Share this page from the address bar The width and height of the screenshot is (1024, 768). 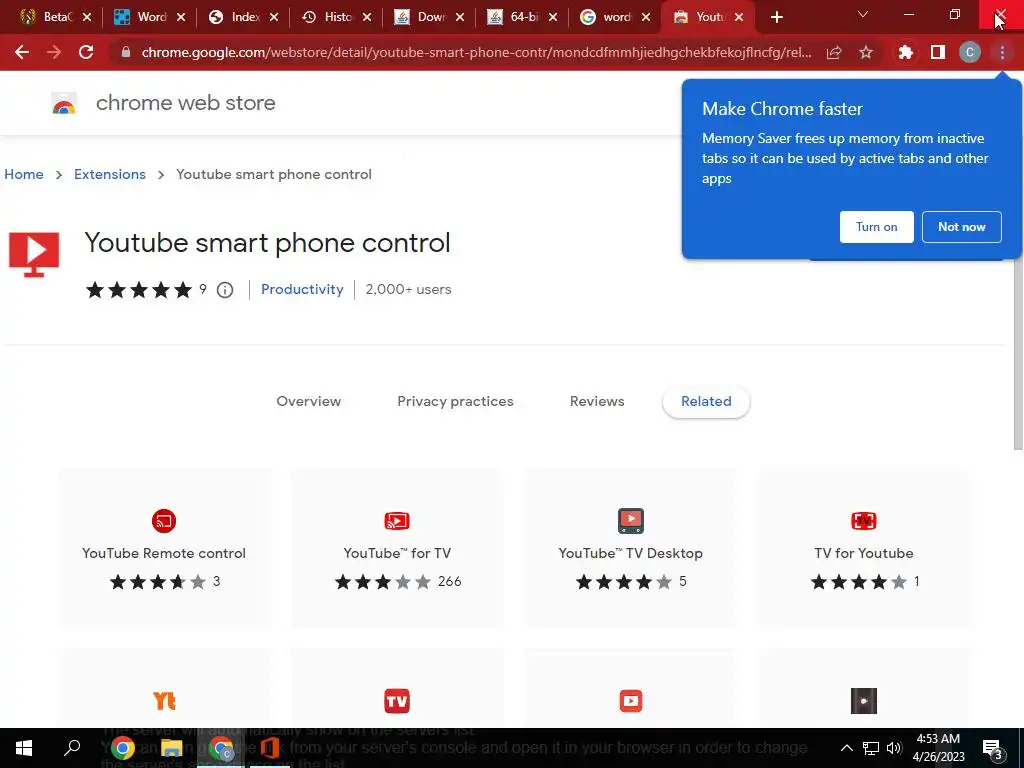(834, 52)
